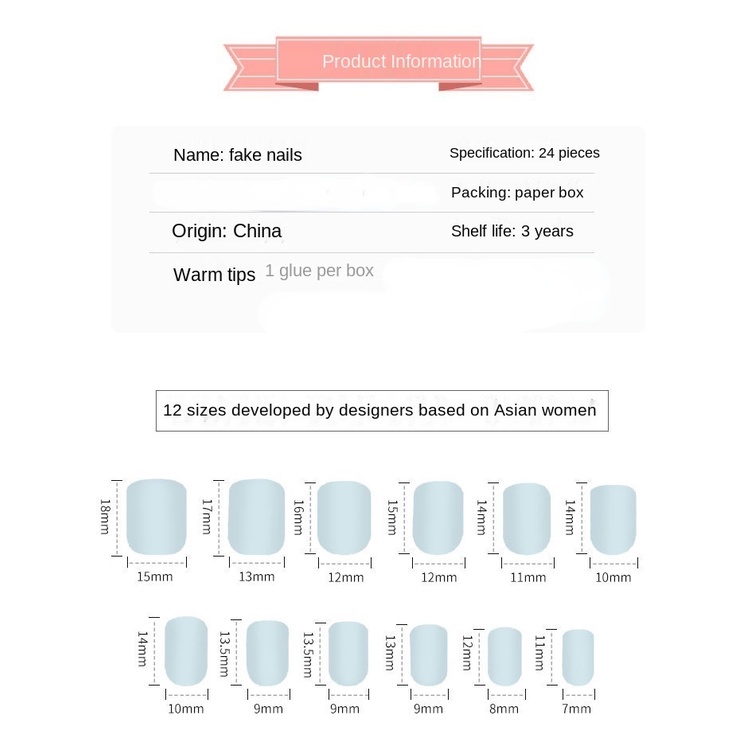The image size is (750, 750).
Task: Click the 13mm by 9mm nail
Action: point(428,655)
